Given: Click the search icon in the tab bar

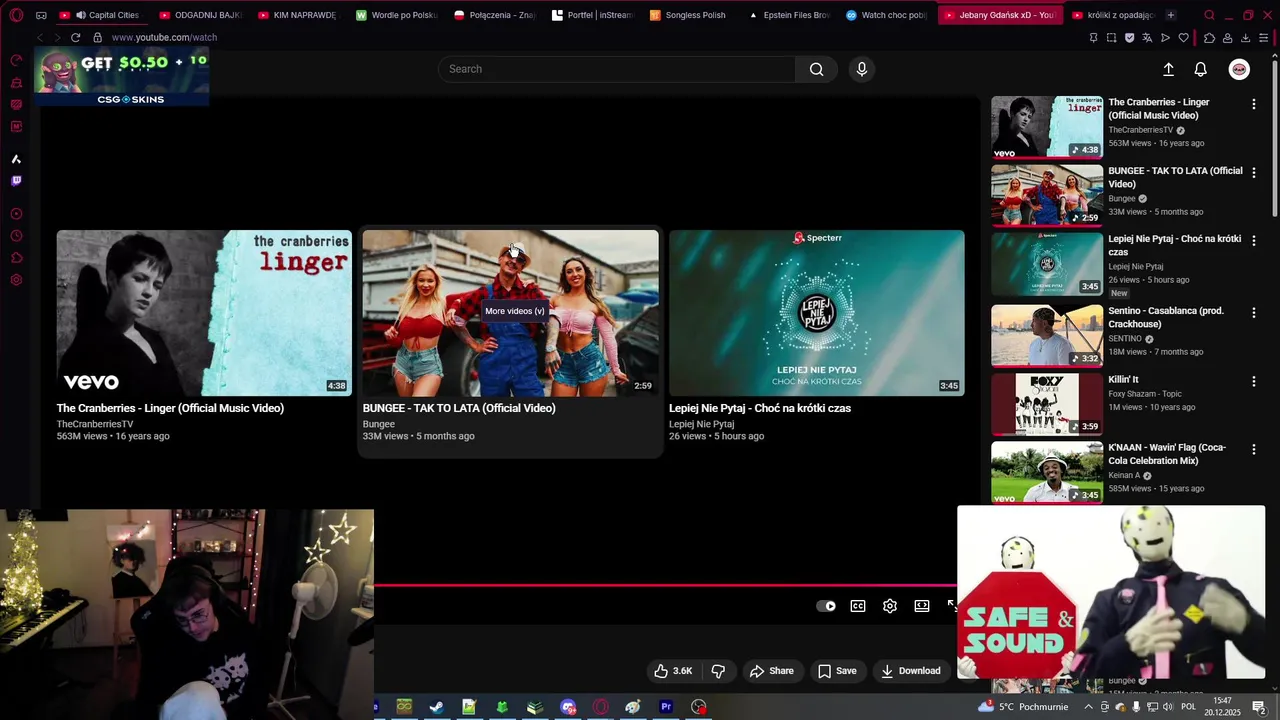Looking at the screenshot, I should (1209, 15).
